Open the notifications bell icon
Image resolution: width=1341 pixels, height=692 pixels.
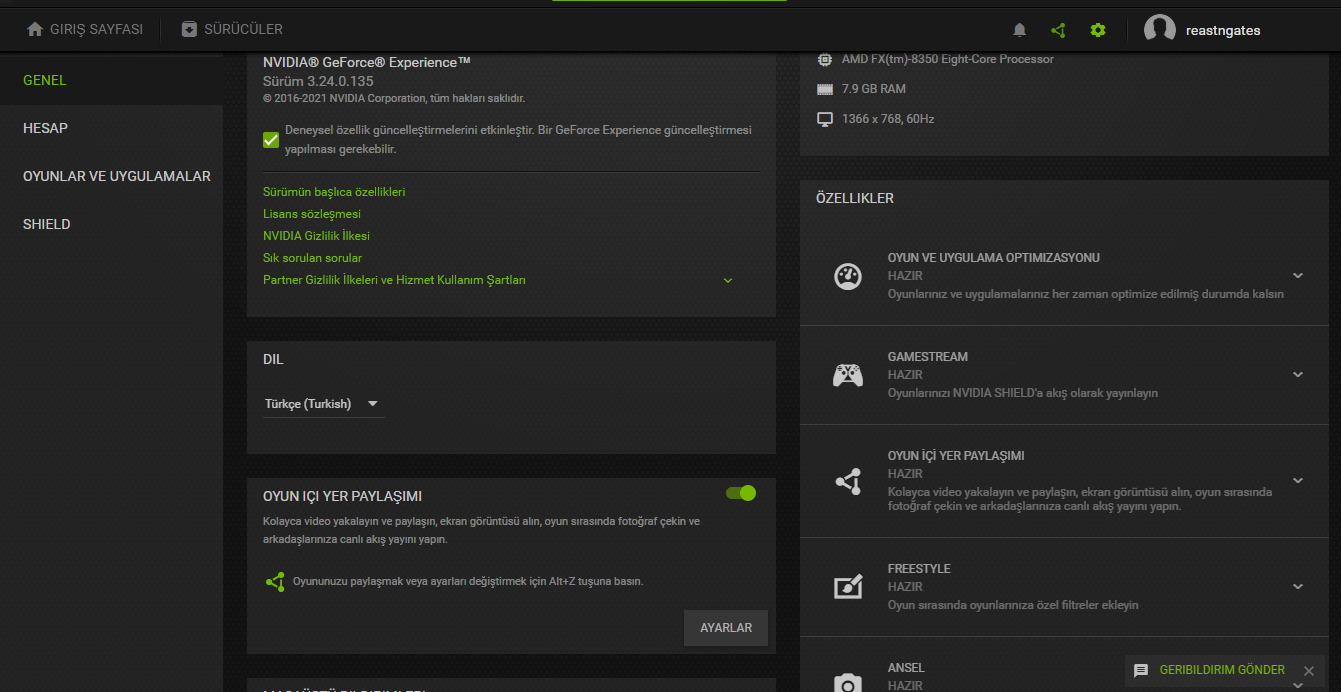(x=1020, y=30)
